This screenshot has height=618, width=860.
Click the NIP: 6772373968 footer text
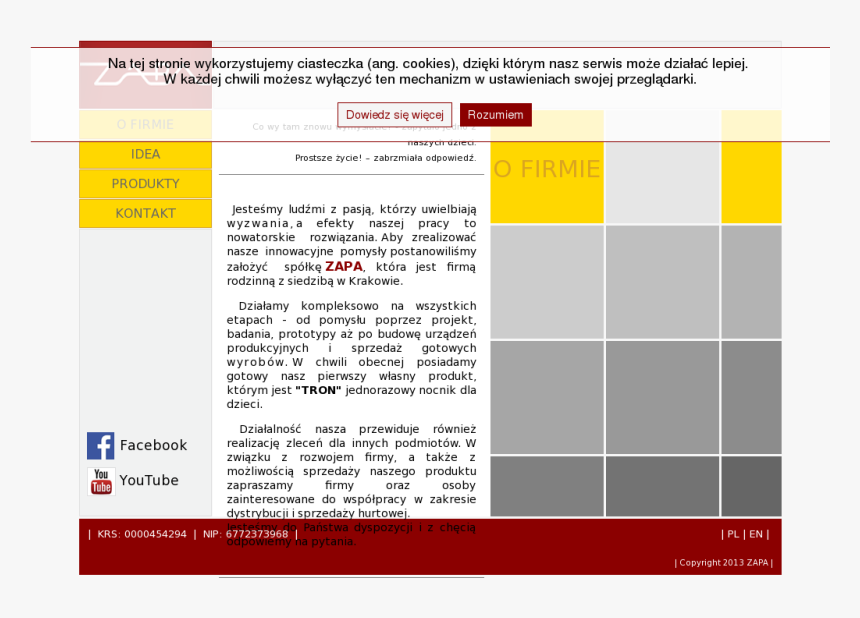click(x=245, y=534)
